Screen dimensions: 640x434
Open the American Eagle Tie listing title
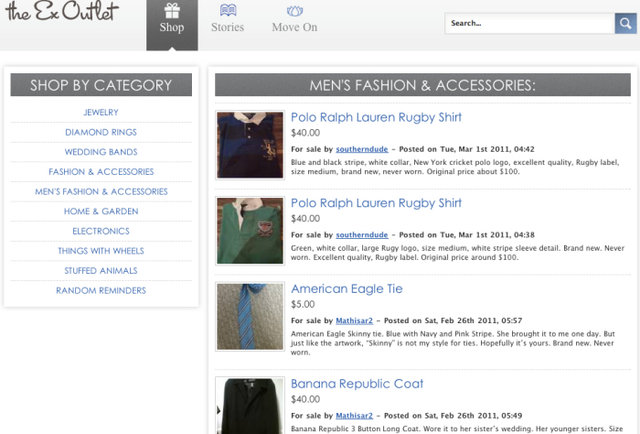pos(347,289)
